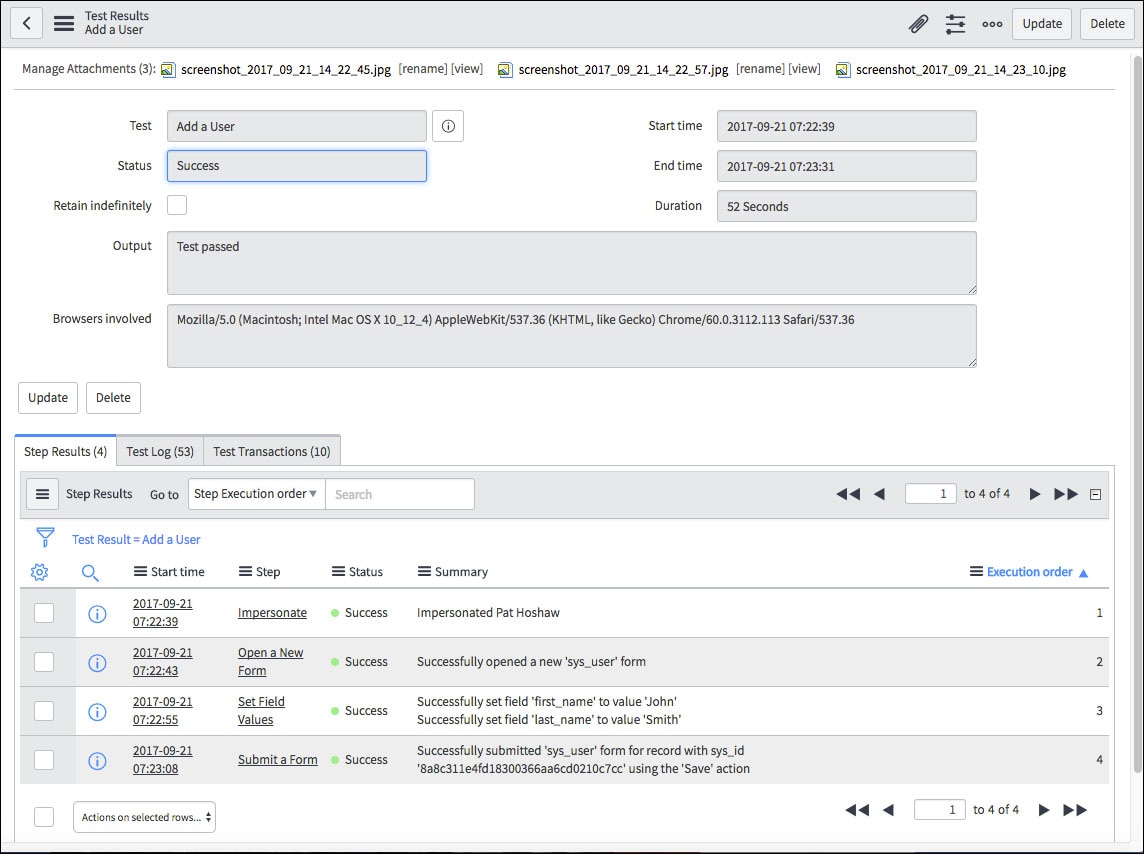Open the Step Execution order dropdown

(x=256, y=493)
